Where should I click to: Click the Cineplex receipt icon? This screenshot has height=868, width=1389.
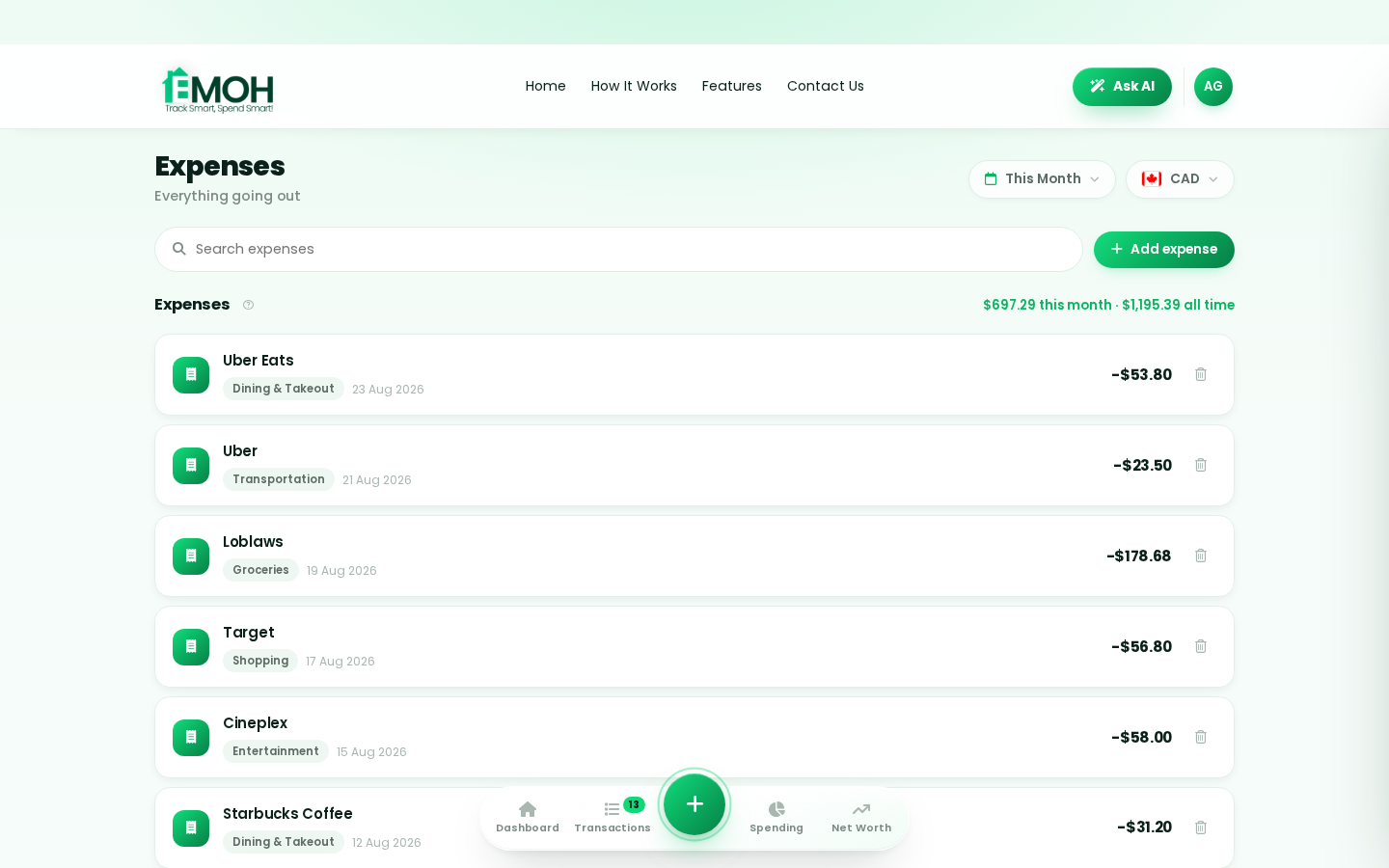tap(191, 738)
